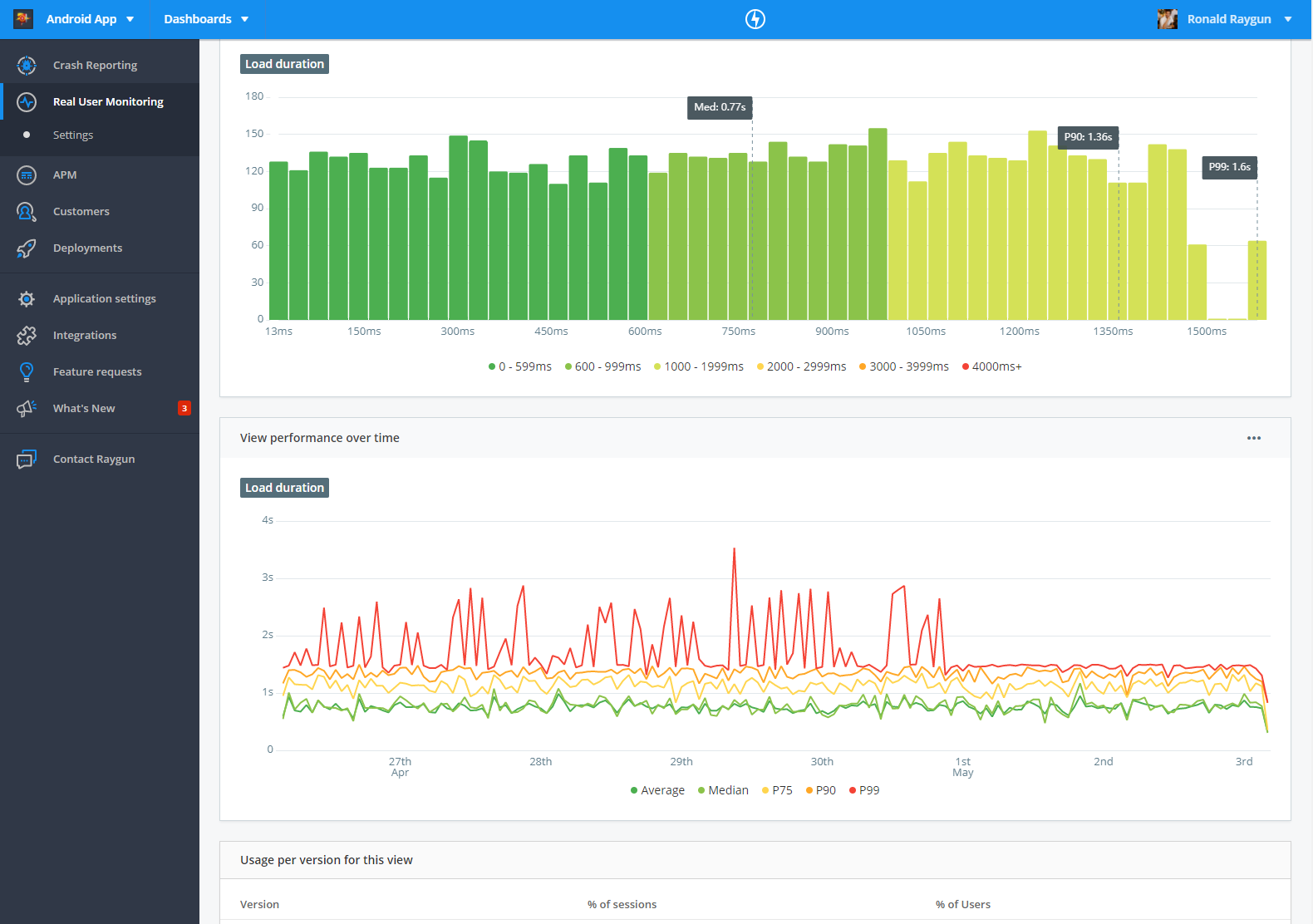Image resolution: width=1313 pixels, height=924 pixels.
Task: Open the APM sidebar icon
Action: point(27,174)
